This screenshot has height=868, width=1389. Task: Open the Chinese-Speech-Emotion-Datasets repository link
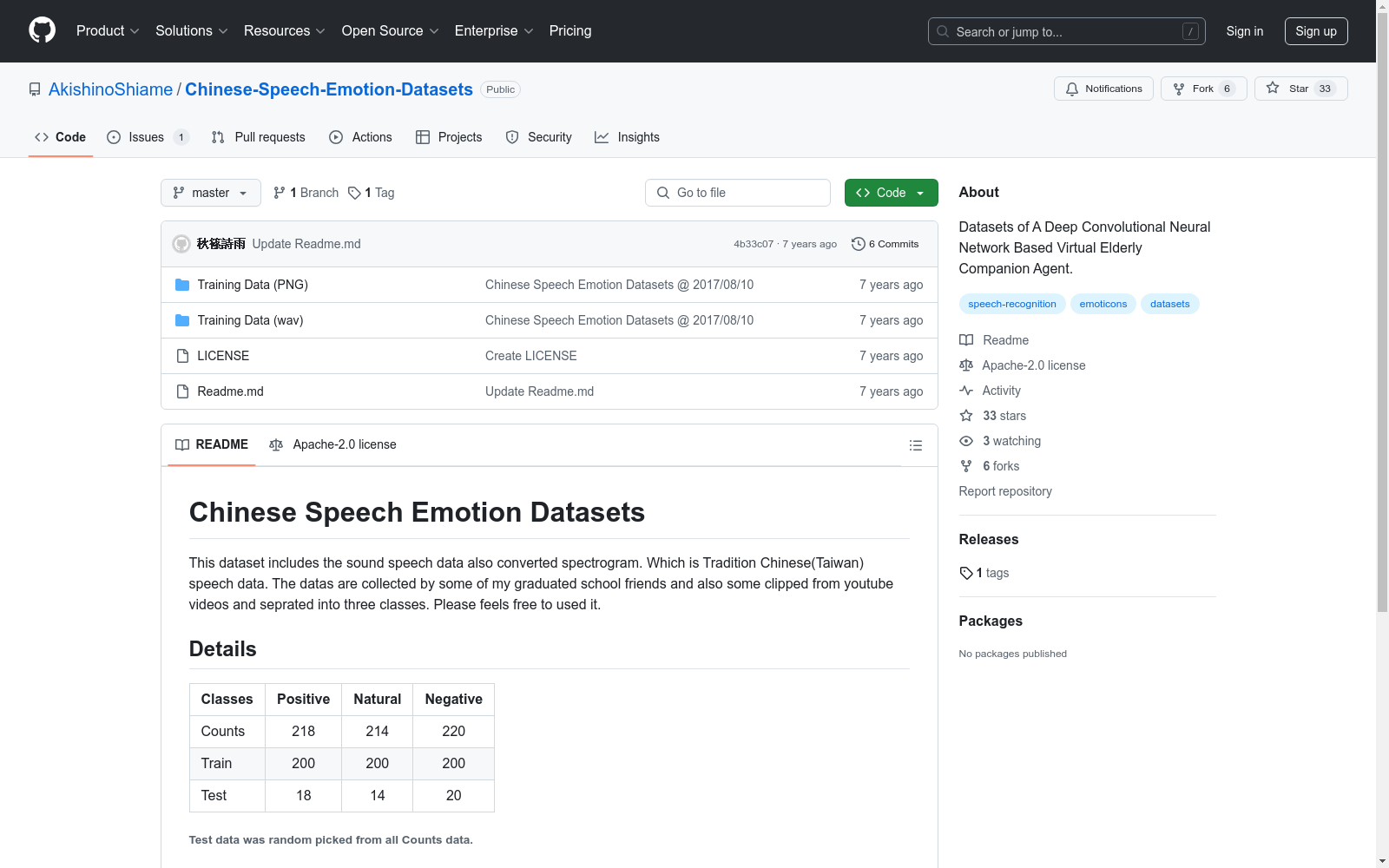[329, 89]
